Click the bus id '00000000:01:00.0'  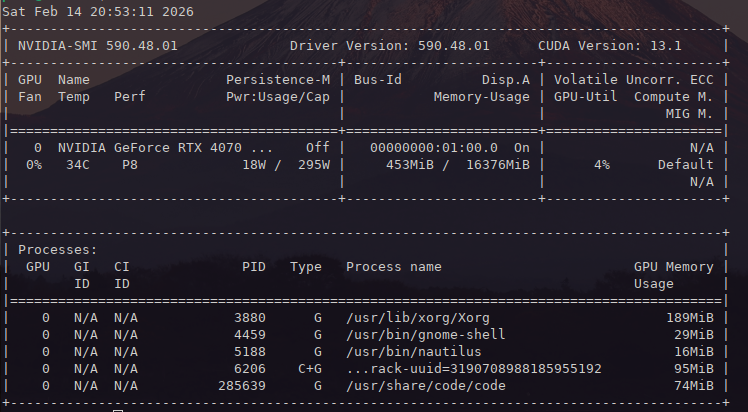coord(434,148)
